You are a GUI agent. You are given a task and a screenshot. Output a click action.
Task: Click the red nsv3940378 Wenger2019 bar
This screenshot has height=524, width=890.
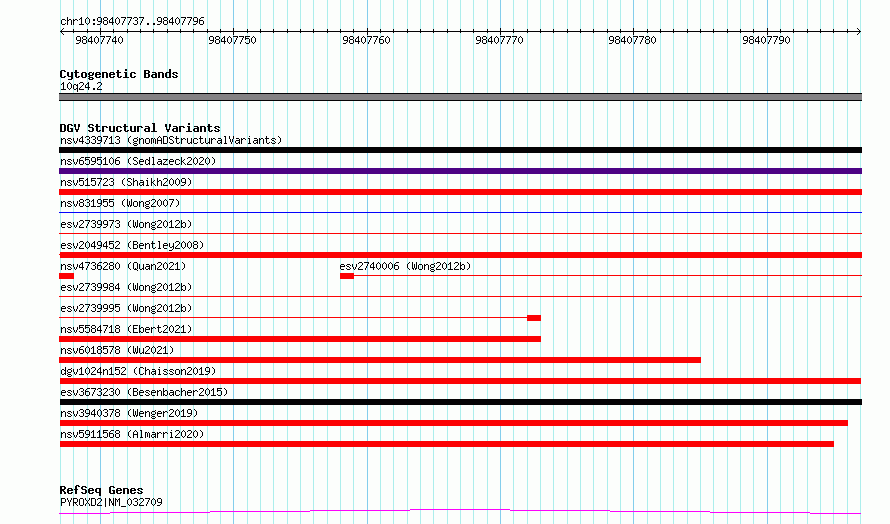pos(454,423)
